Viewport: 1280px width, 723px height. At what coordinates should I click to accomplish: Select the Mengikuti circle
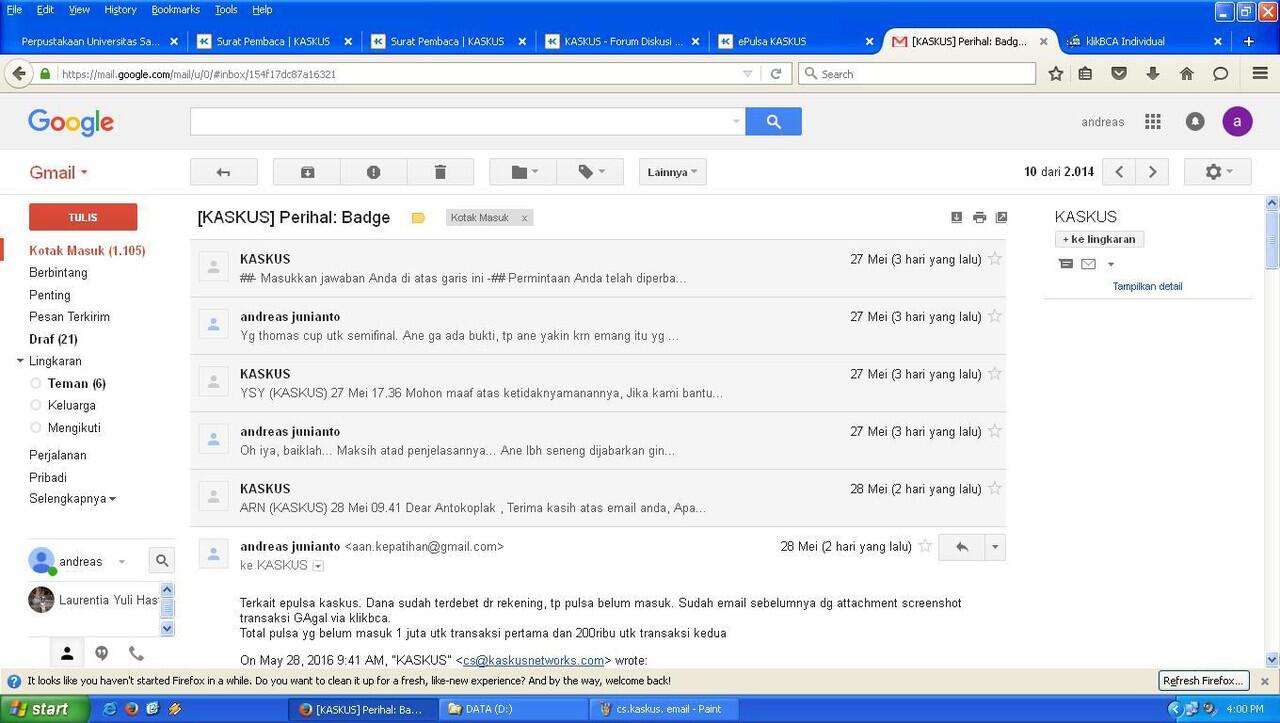[74, 428]
